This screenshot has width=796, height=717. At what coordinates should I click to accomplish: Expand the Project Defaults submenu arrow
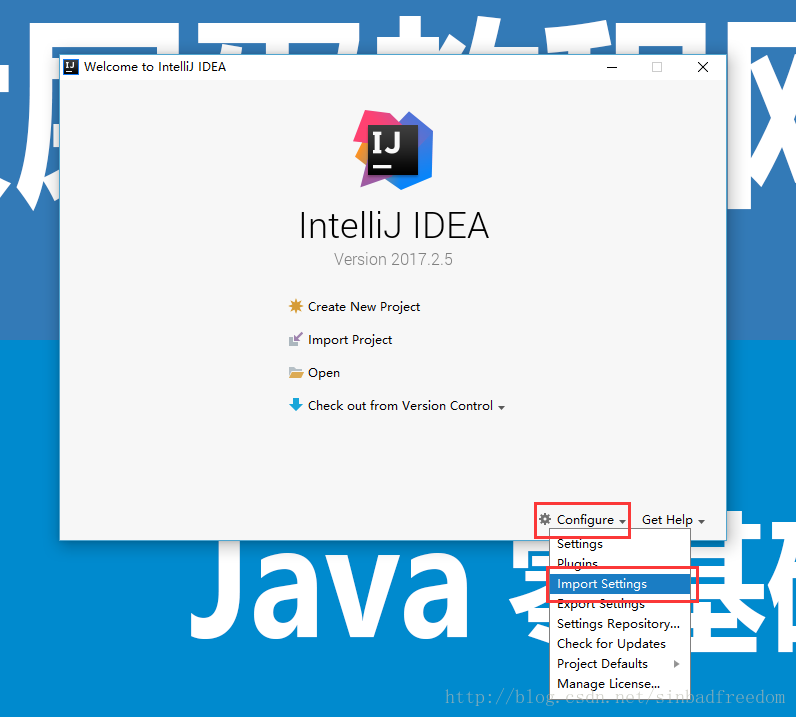676,664
